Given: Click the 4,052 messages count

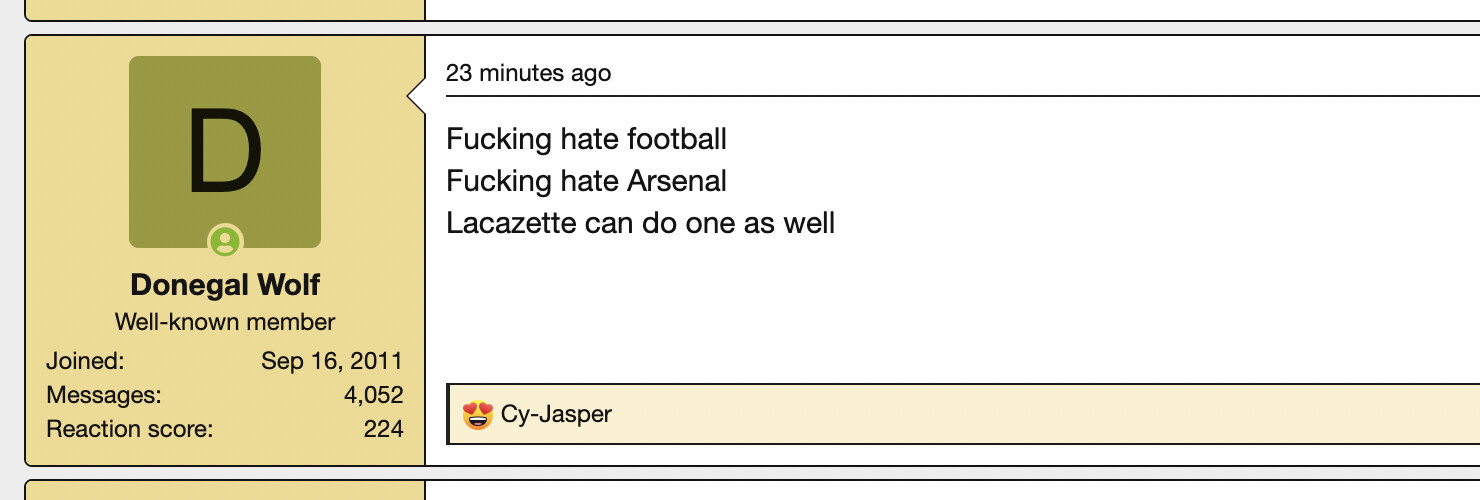Looking at the screenshot, I should tap(374, 395).
